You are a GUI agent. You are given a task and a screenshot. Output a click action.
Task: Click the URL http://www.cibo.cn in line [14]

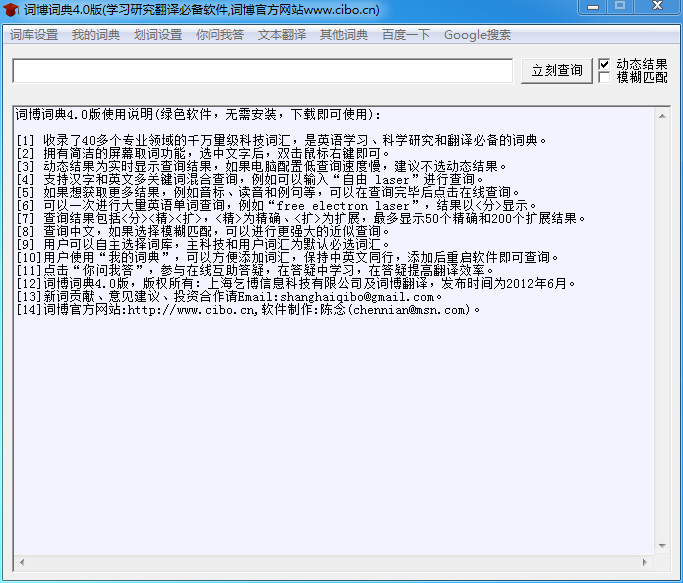190,310
